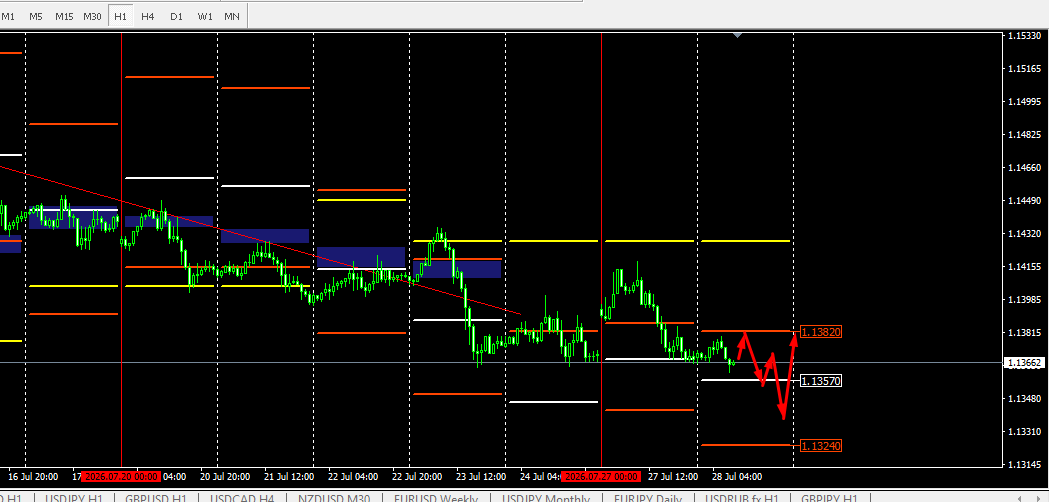Viewport: 1049px width, 502px height.
Task: Open the USDCAD H4 chart tab
Action: click(x=242, y=498)
